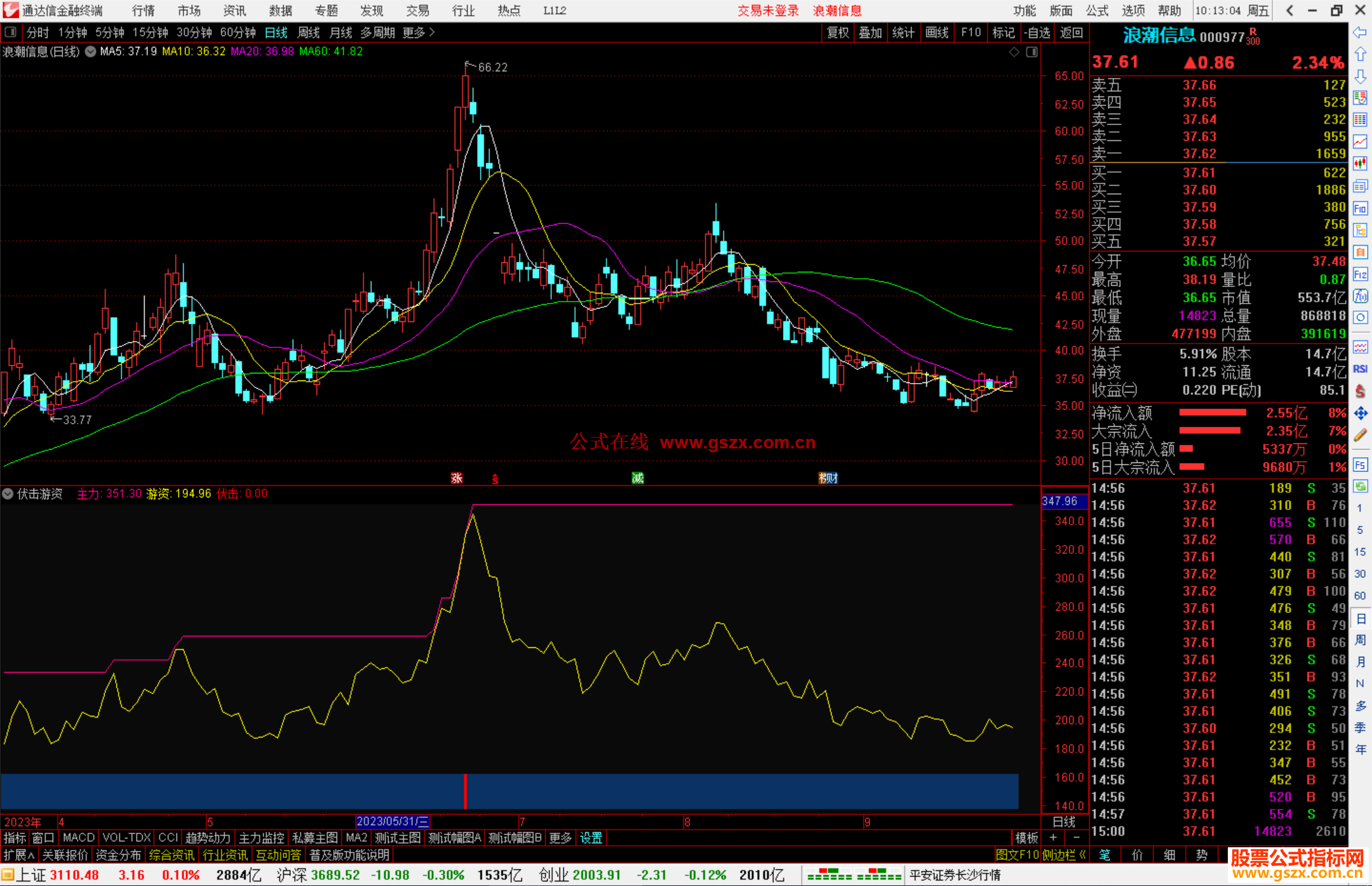The height and width of the screenshot is (886, 1372).
Task: Select the 周 weekly period in sidebar
Action: coord(1360,640)
